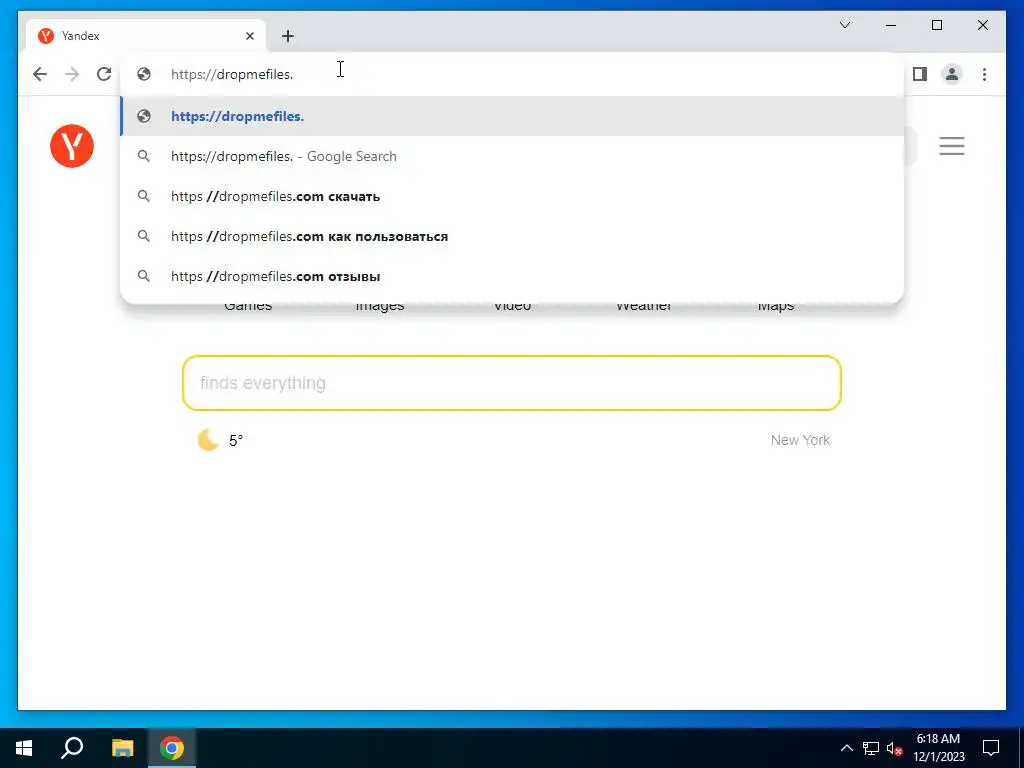Pick the dropmefiles.com отзывы suggestion
Screen dimensions: 1024x768
click(x=512, y=276)
